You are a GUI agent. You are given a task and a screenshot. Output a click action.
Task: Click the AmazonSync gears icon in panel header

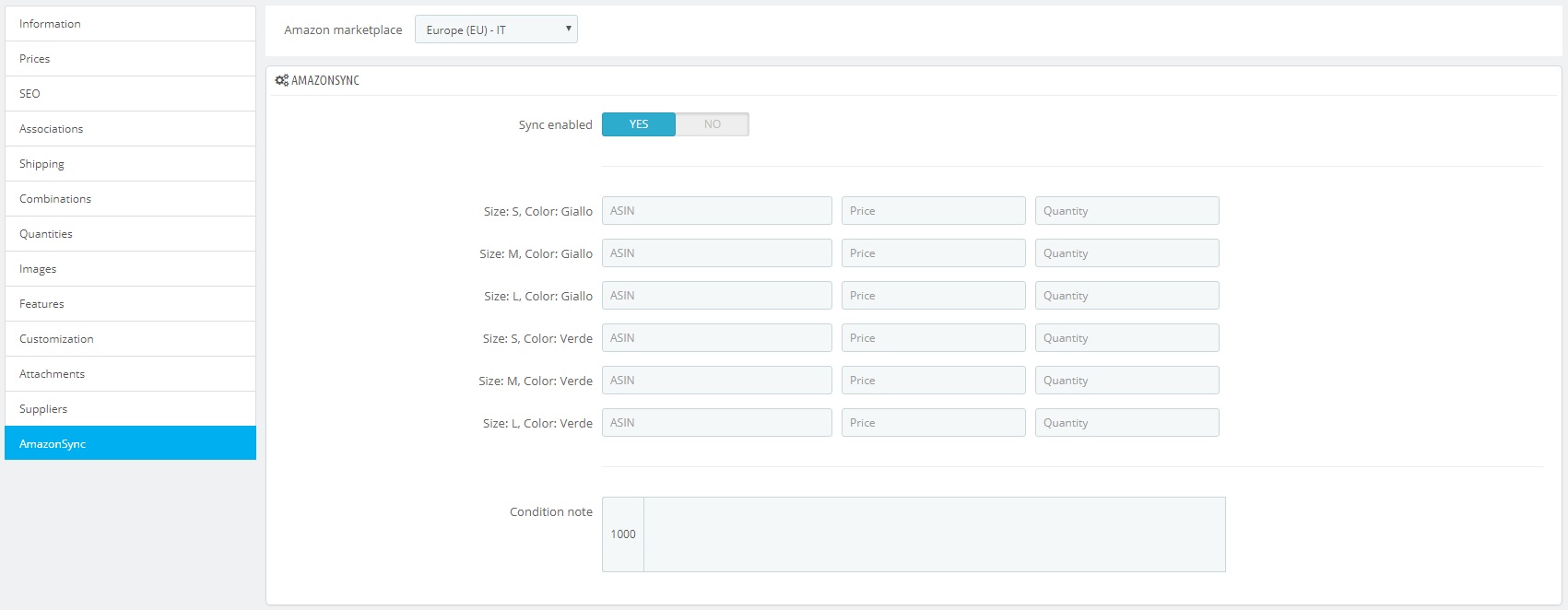pyautogui.click(x=281, y=80)
